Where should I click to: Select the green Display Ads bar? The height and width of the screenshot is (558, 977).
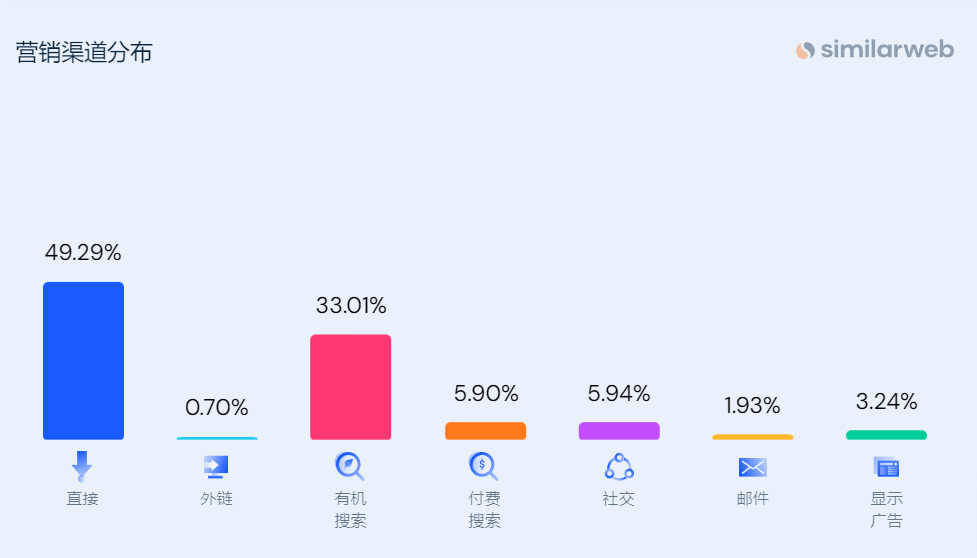click(x=886, y=435)
